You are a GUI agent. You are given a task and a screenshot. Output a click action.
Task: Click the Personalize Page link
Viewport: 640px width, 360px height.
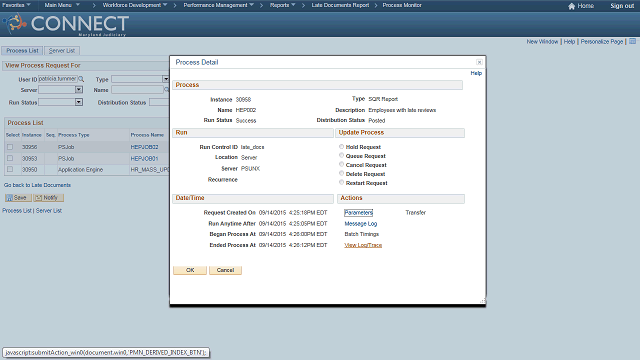click(x=602, y=42)
